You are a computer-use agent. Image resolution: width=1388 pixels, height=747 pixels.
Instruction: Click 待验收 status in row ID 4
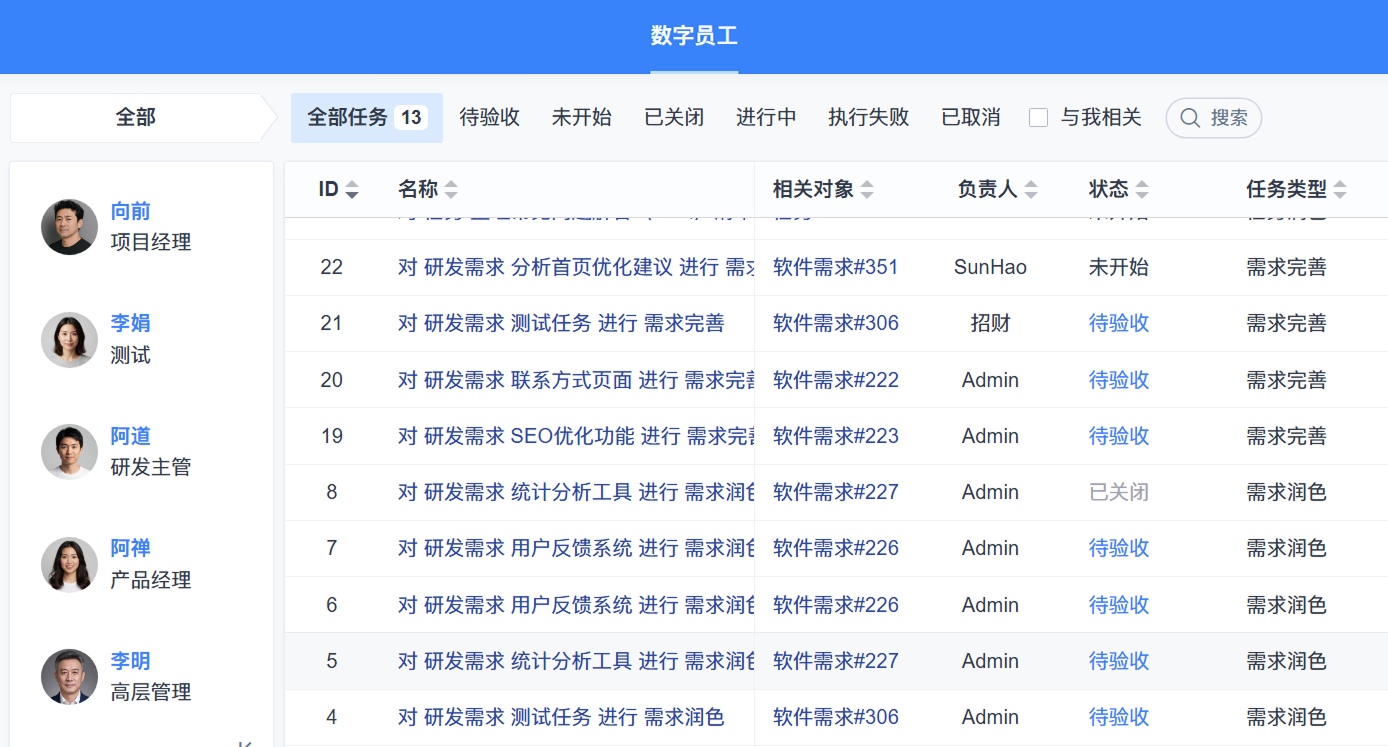[x=1119, y=717]
